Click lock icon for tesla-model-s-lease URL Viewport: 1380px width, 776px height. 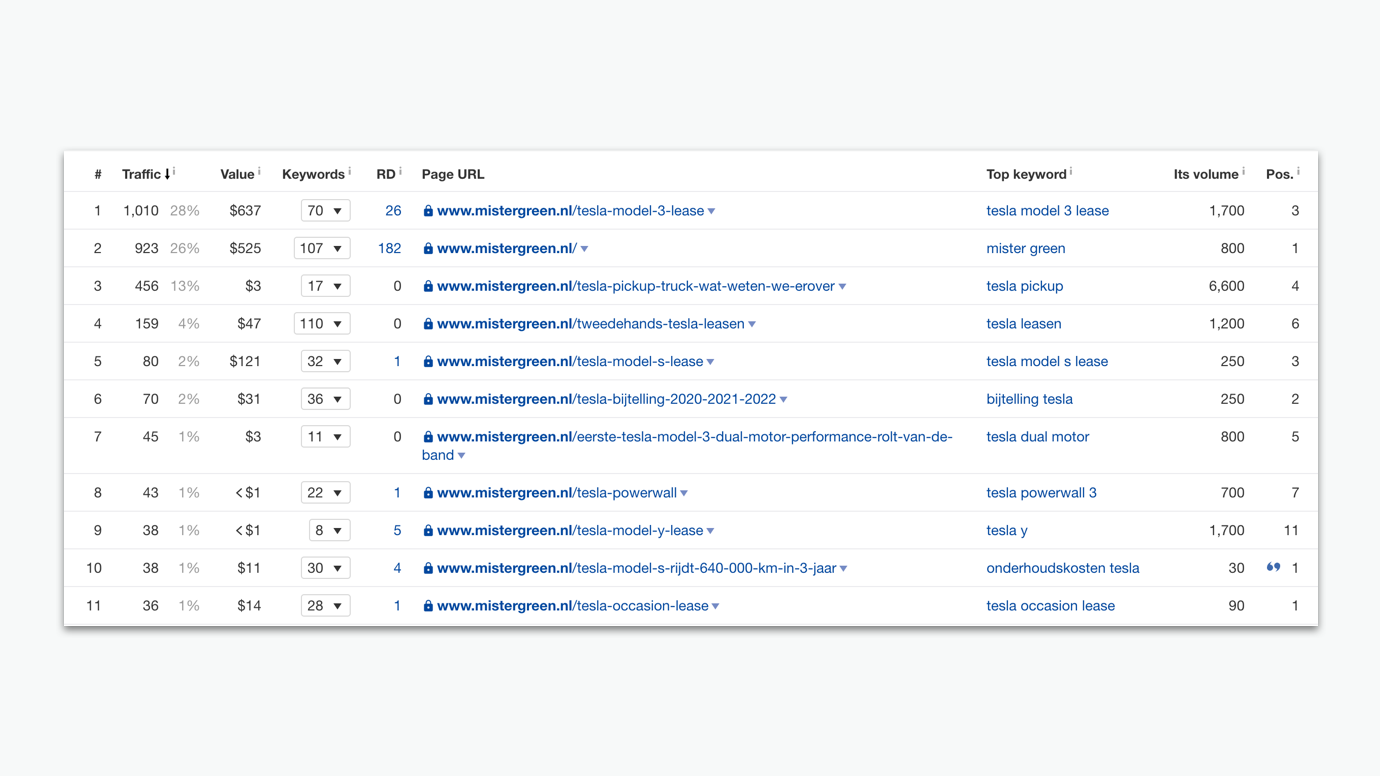[428, 362]
